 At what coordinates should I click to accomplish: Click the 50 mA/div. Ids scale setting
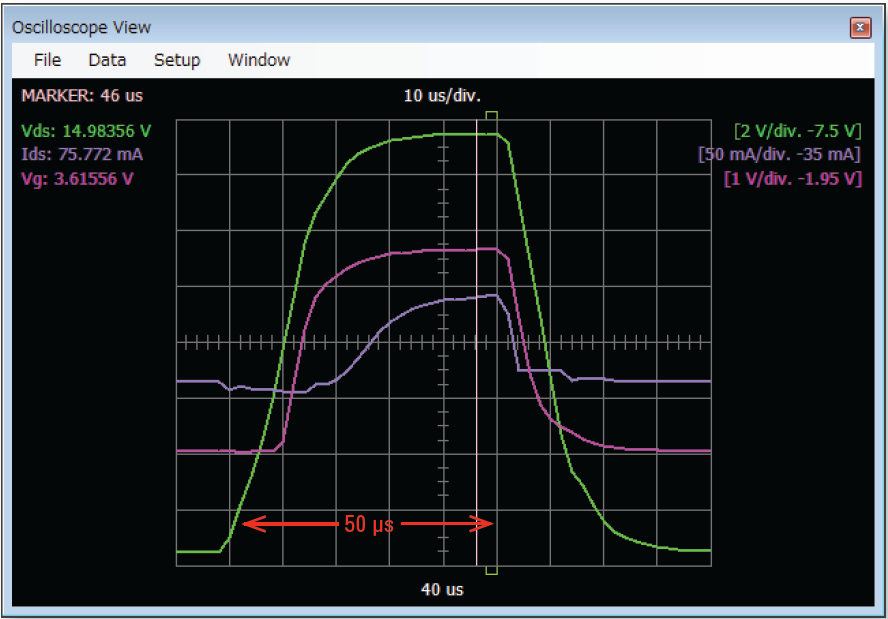pos(780,154)
